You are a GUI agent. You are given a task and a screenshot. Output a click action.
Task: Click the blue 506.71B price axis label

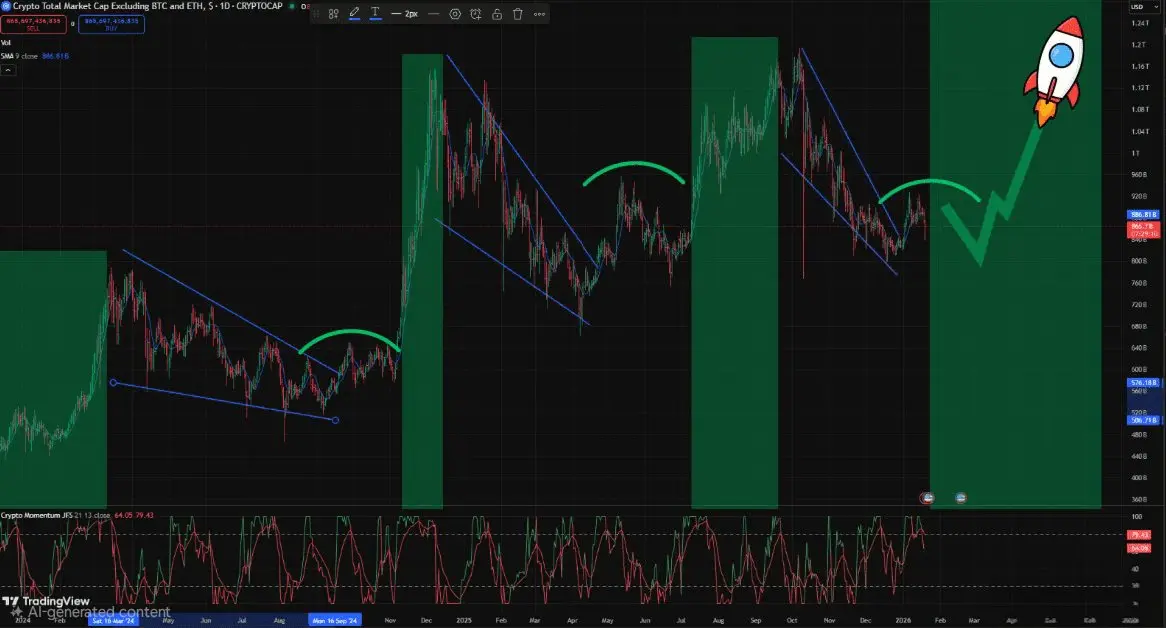pos(1144,421)
